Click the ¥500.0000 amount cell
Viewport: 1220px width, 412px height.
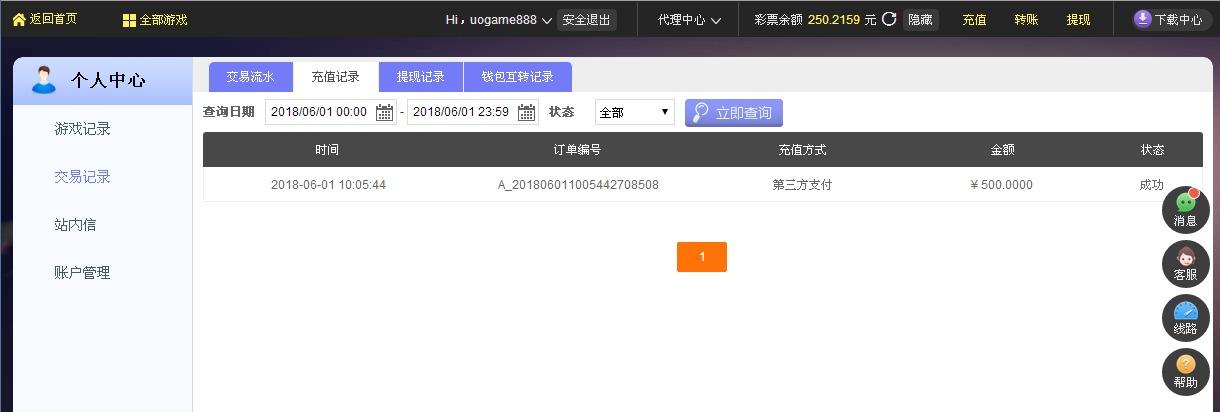click(1001, 185)
